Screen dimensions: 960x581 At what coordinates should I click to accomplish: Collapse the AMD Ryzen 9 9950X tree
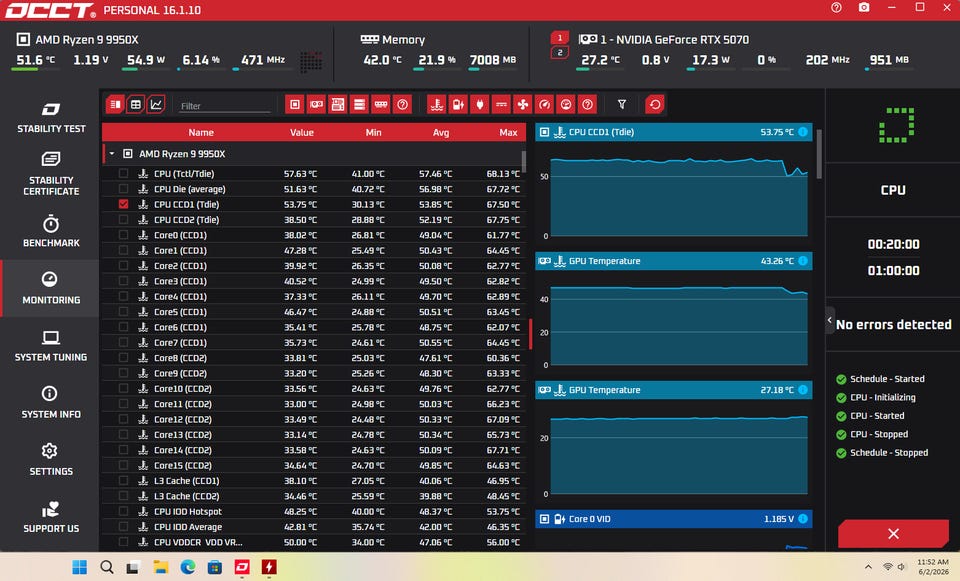[112, 154]
